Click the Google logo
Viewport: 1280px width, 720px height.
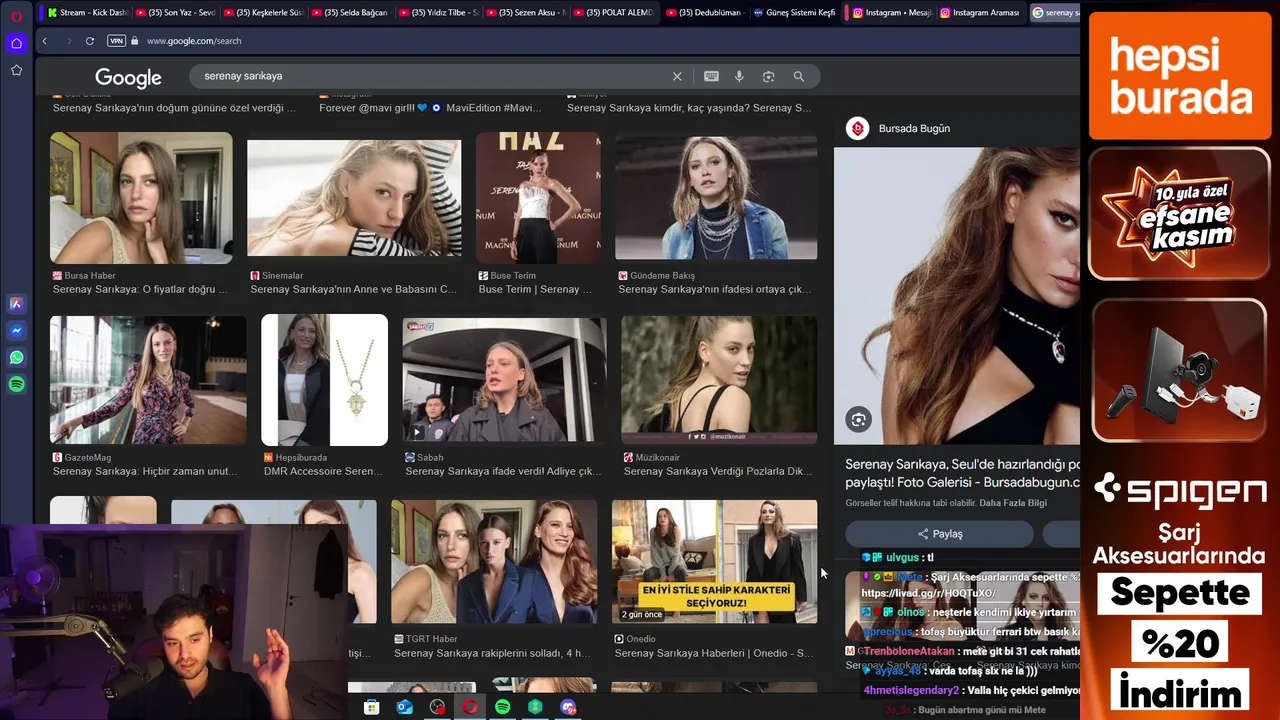[128, 77]
